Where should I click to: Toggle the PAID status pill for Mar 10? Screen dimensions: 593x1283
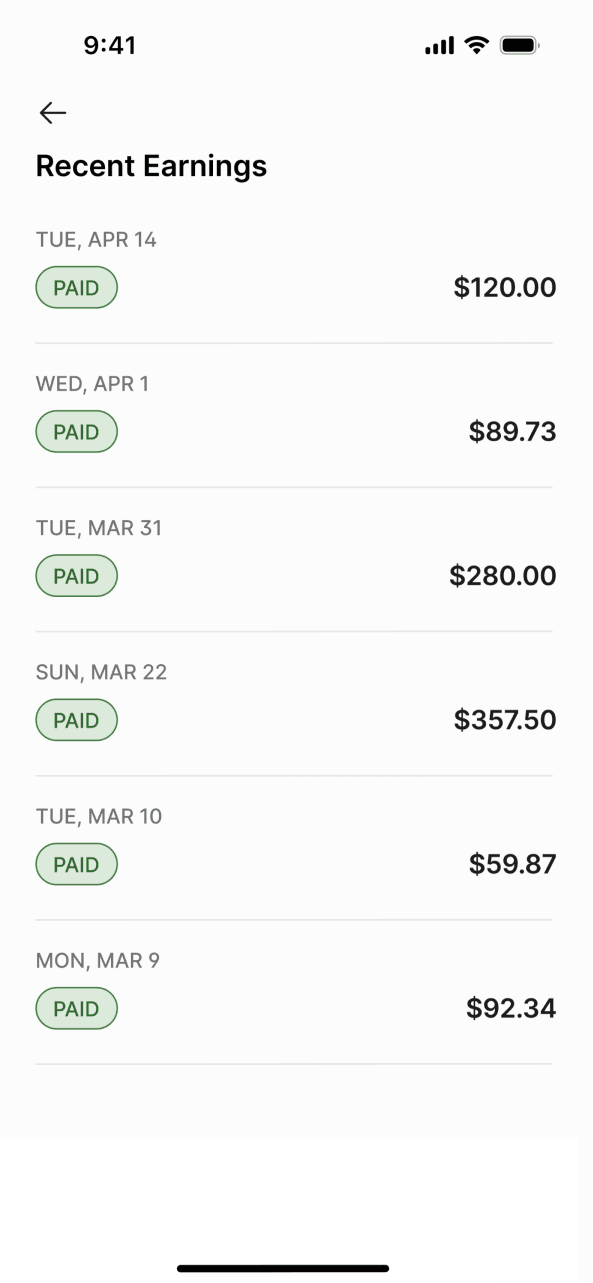[x=76, y=864]
